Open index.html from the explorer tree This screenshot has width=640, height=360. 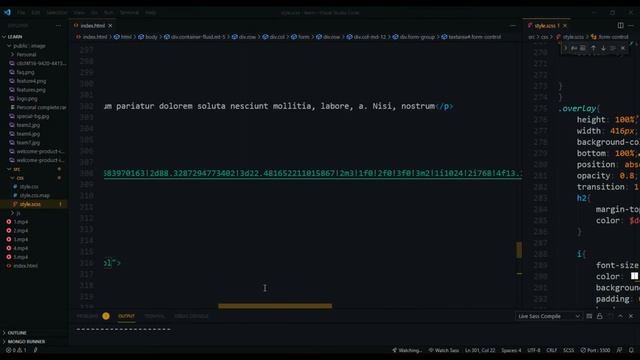click(x=25, y=266)
